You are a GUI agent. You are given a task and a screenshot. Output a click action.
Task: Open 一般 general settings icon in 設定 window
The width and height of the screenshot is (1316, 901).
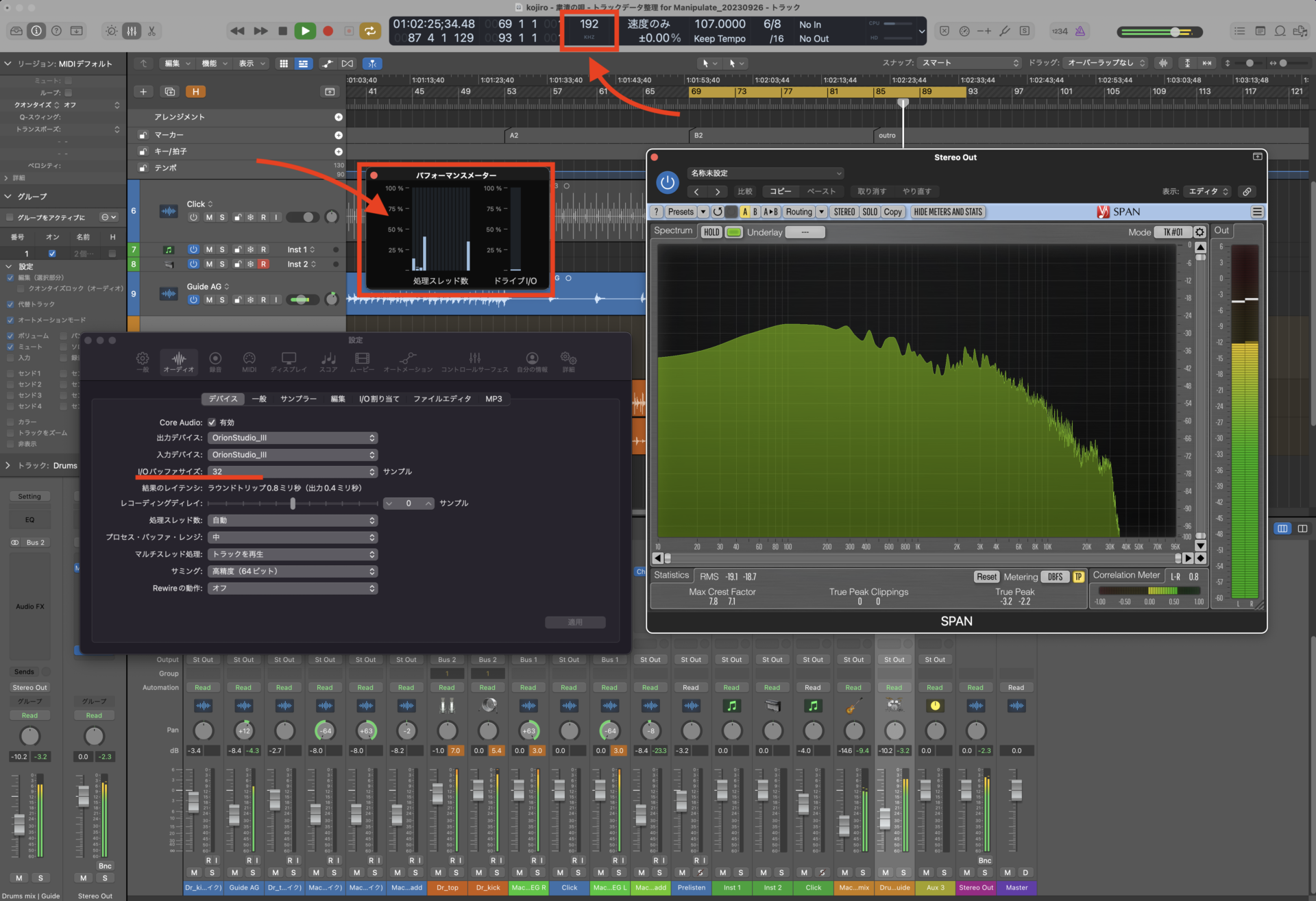[x=143, y=362]
